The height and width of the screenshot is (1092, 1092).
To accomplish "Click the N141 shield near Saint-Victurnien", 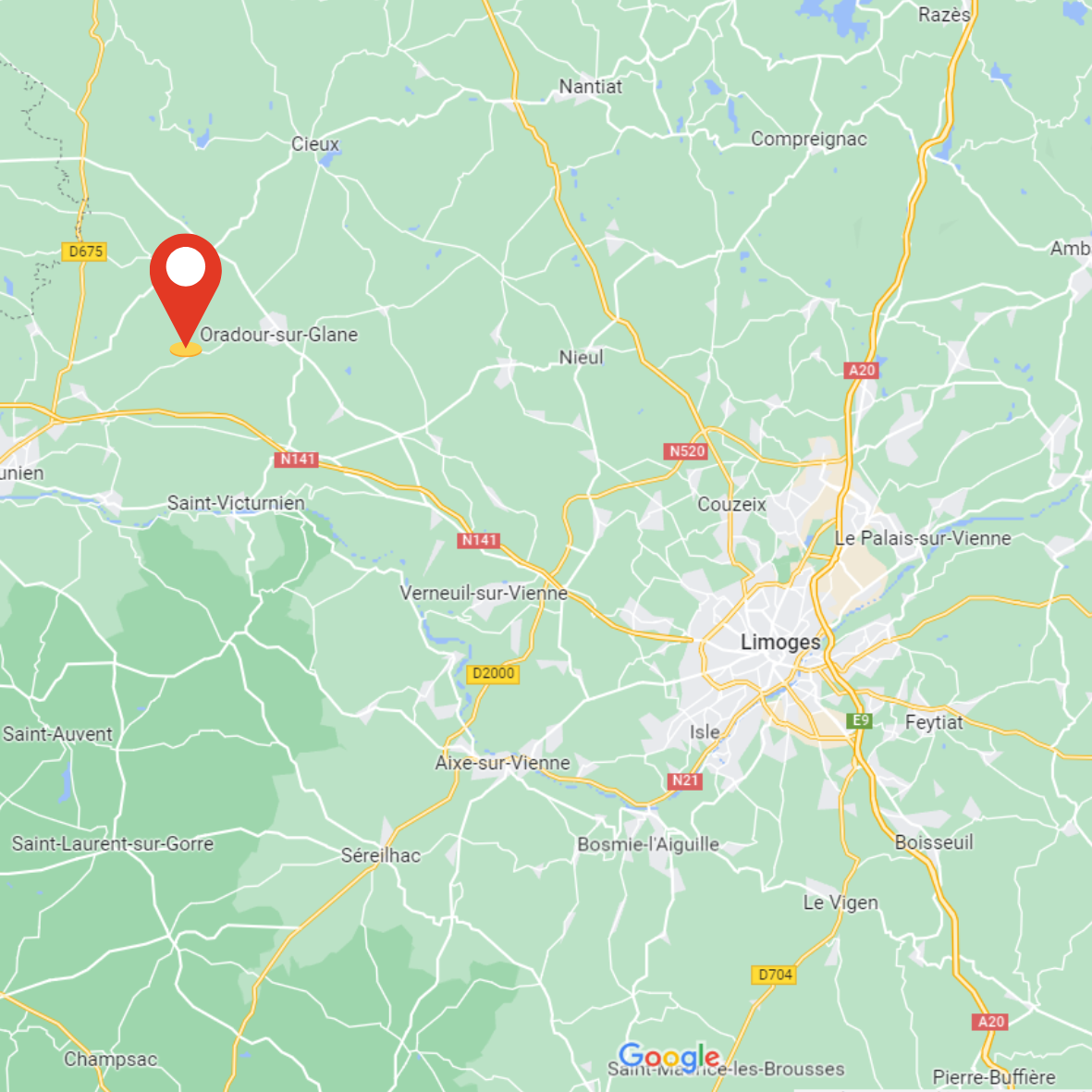I will 296,460.
